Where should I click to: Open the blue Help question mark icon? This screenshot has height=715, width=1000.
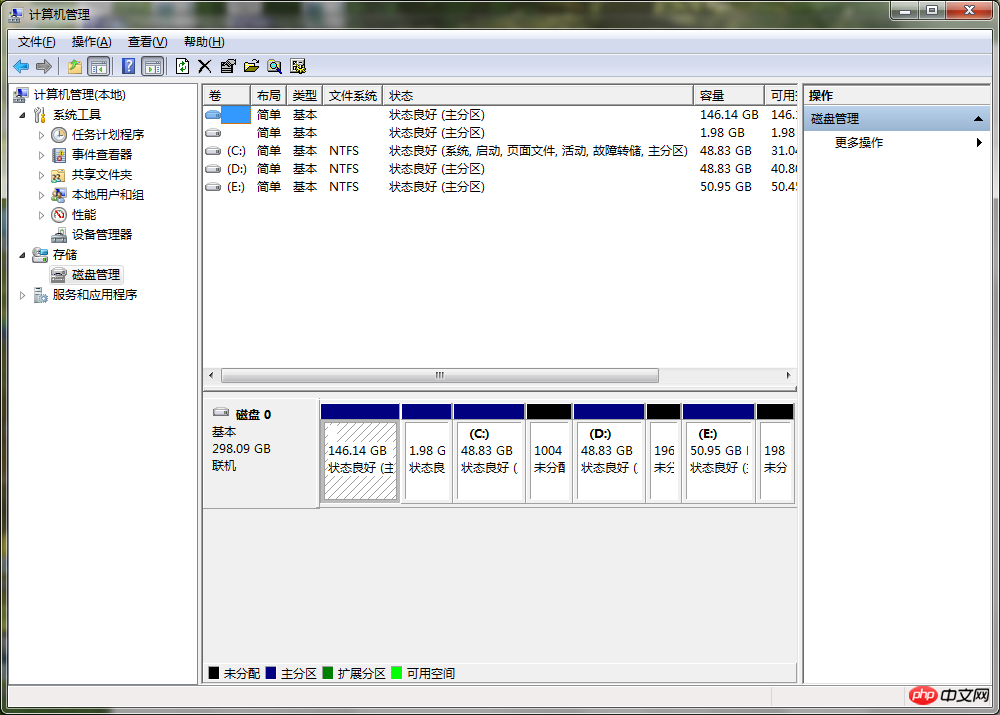(x=128, y=66)
